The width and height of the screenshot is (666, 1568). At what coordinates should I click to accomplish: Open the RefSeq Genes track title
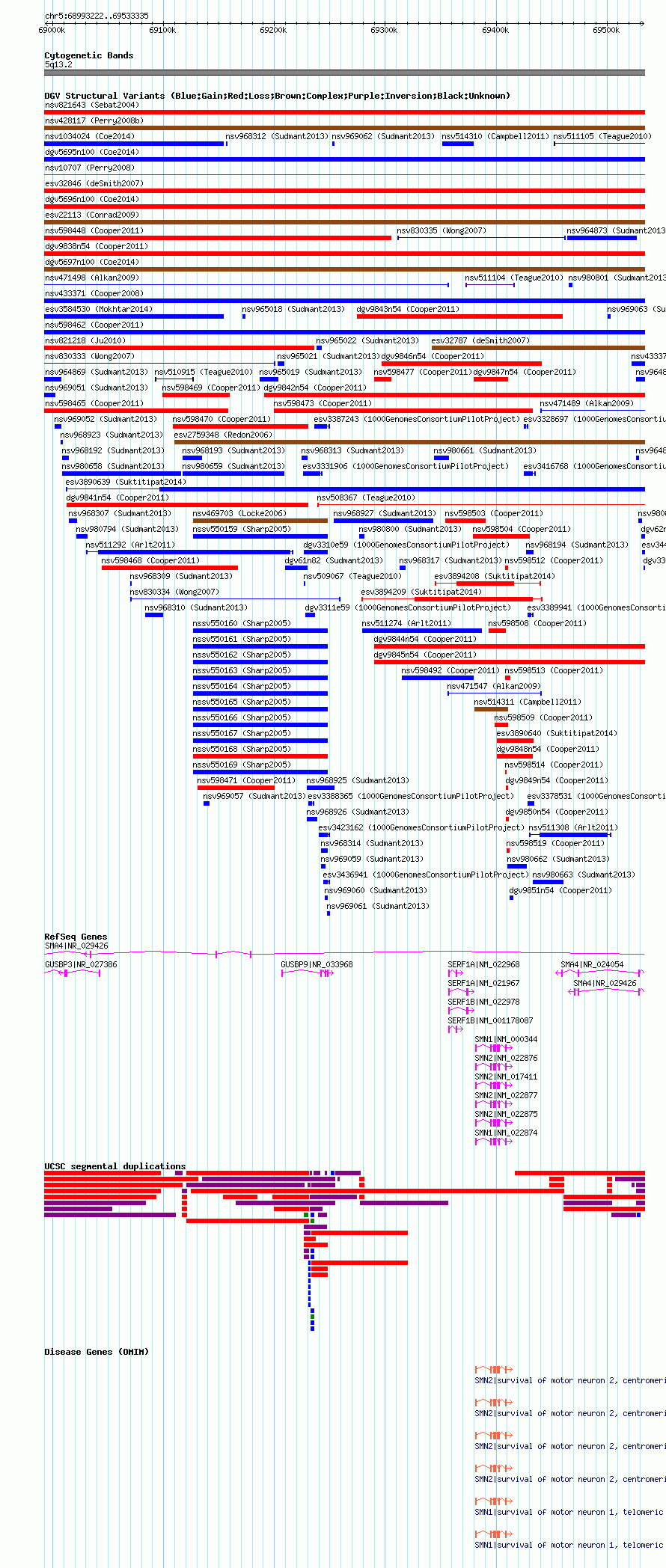click(76, 937)
